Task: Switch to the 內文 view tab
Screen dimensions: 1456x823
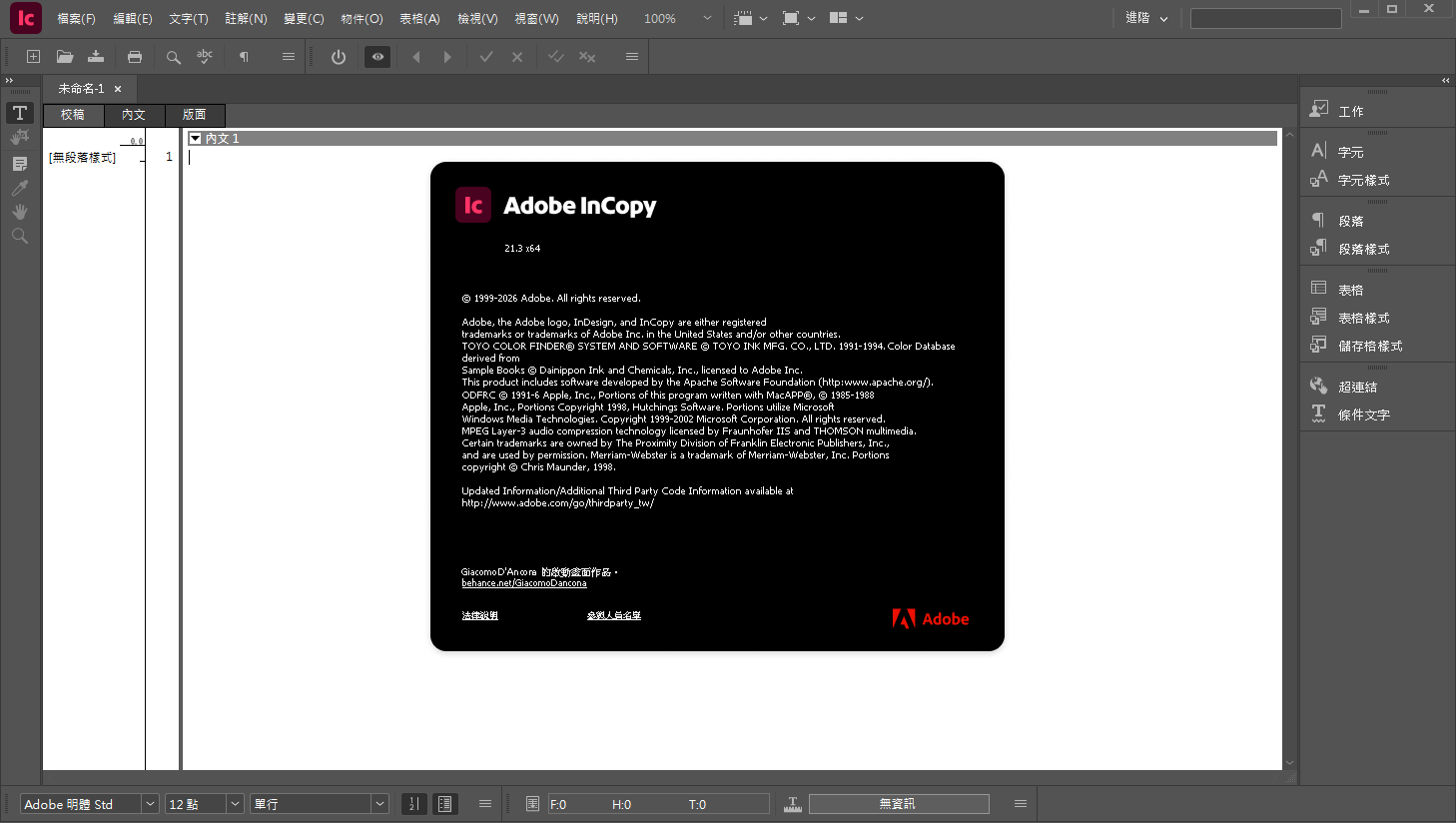Action: [134, 115]
